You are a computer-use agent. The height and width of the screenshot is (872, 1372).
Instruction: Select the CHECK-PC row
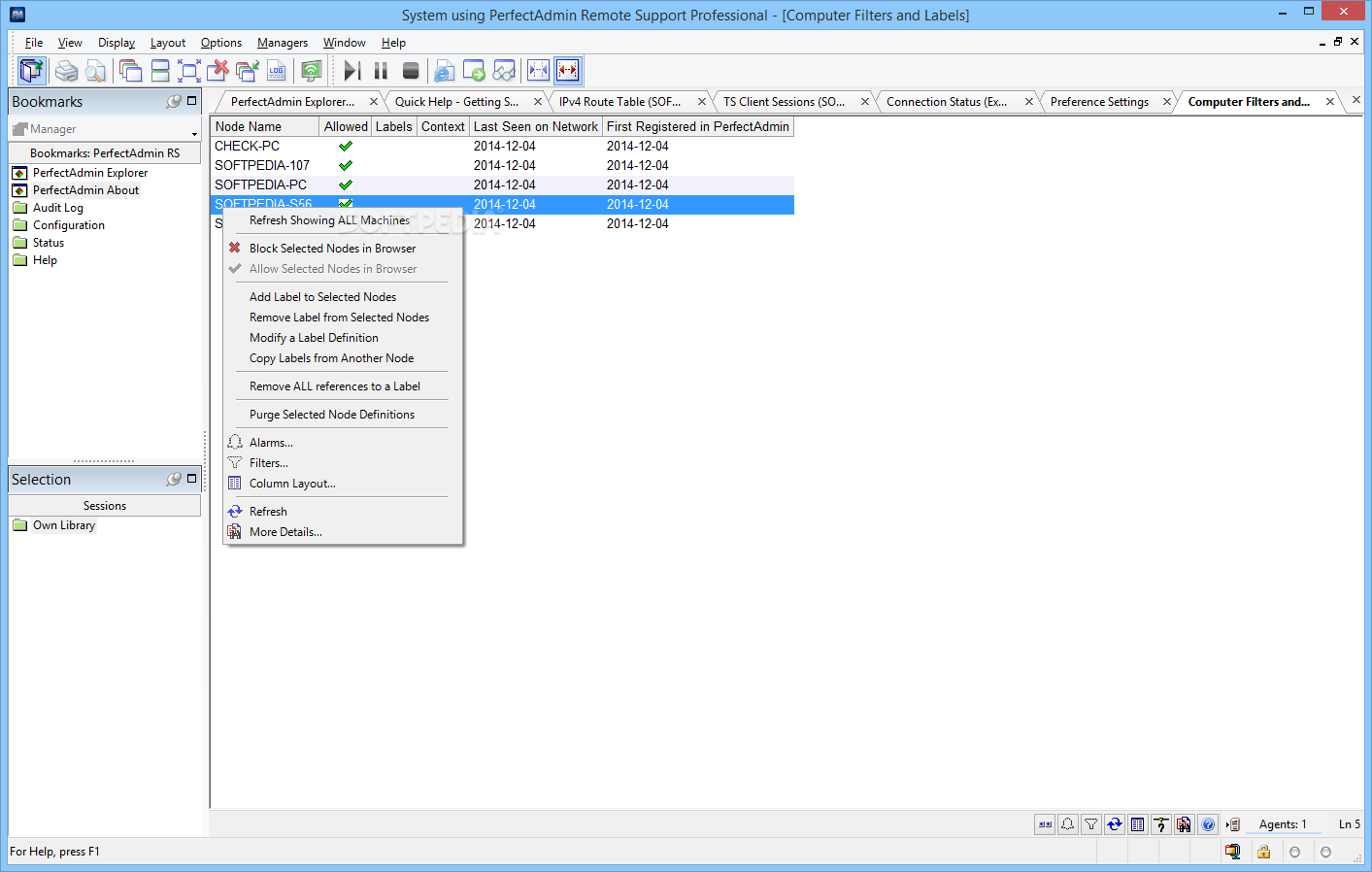pyautogui.click(x=503, y=146)
